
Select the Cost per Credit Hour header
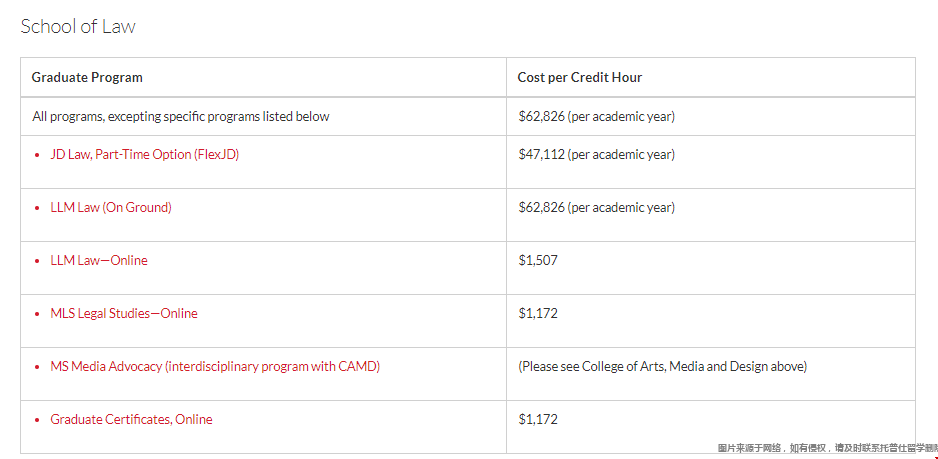pos(580,77)
